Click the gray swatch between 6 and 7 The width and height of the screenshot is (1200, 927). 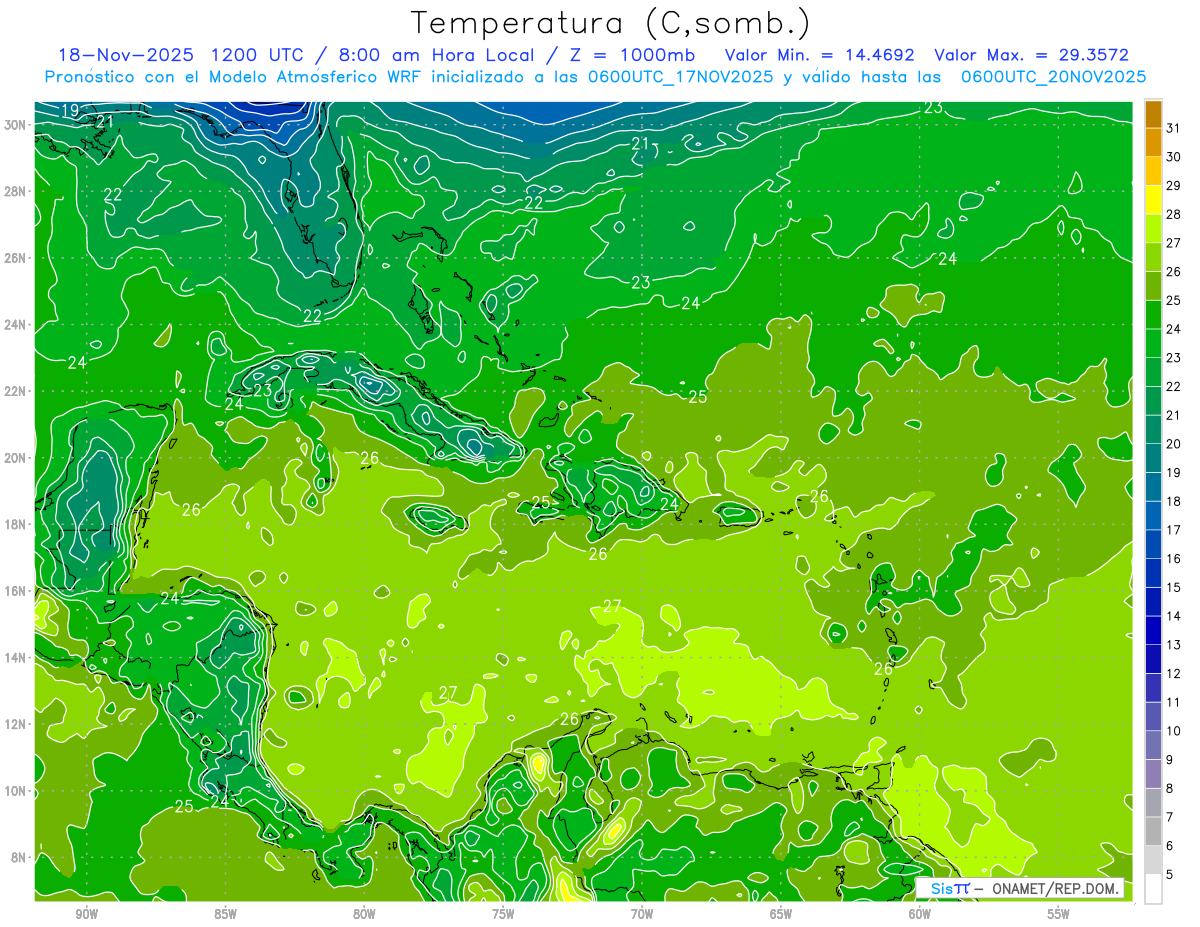[1154, 832]
